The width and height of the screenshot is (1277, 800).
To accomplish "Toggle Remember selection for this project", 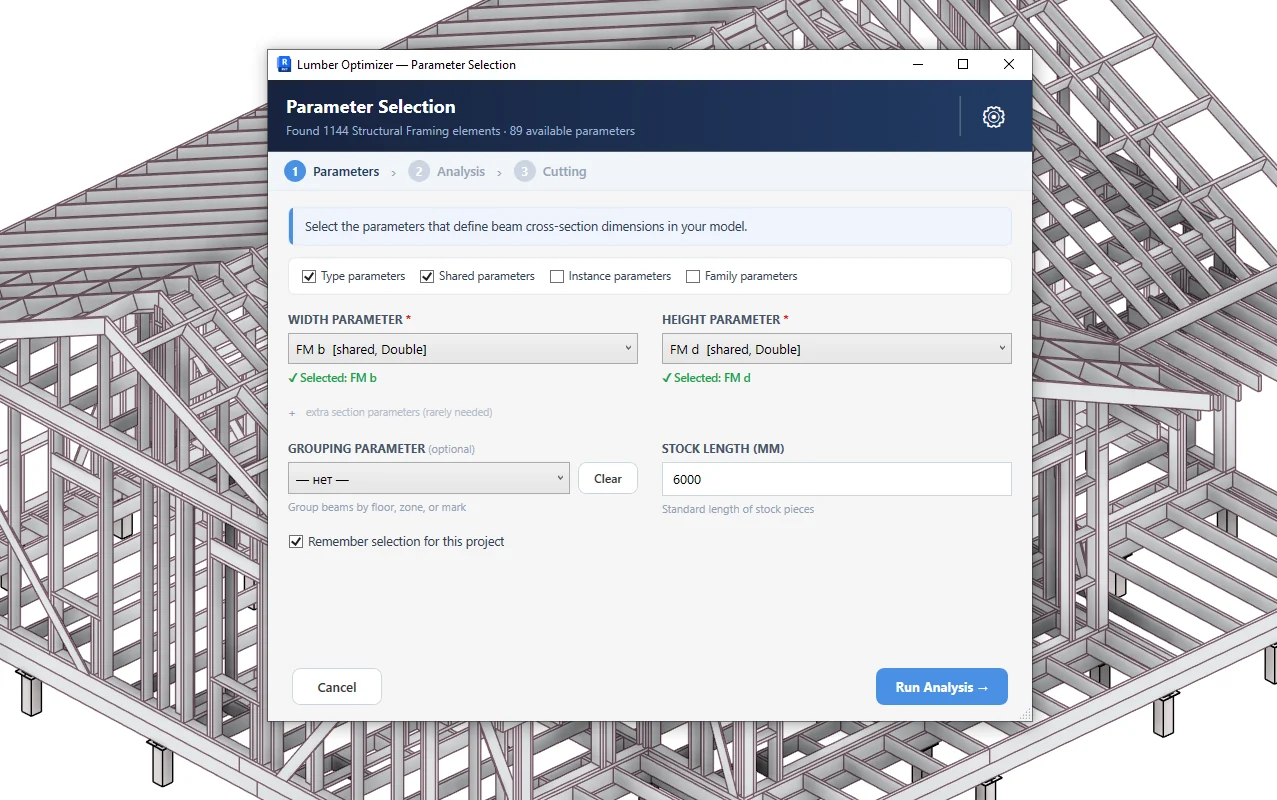I will [296, 542].
